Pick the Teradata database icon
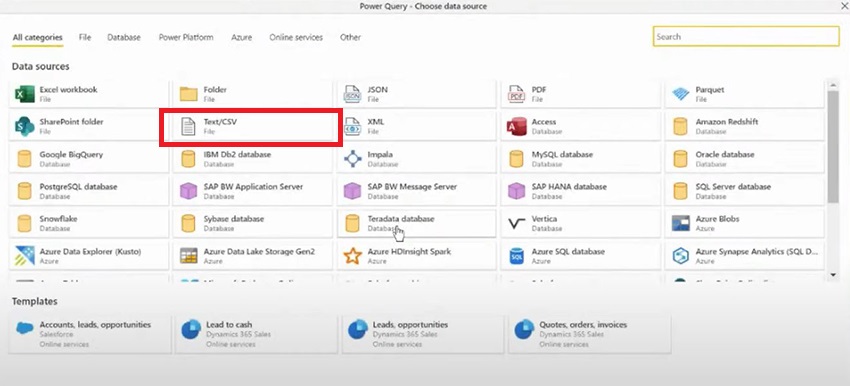850x386 pixels. click(x=352, y=223)
